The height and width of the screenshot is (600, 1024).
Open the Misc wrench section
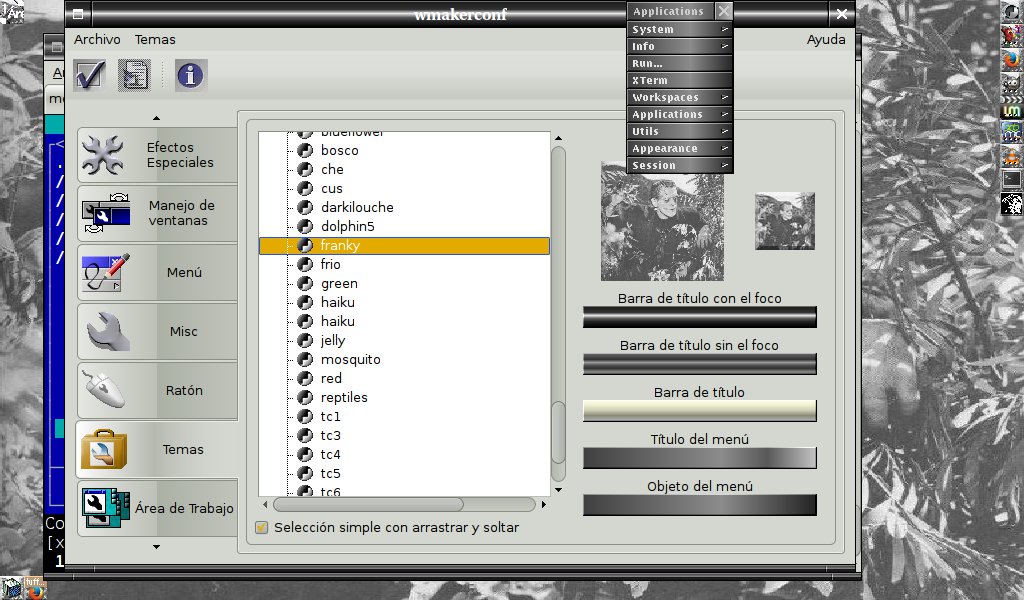(x=157, y=331)
